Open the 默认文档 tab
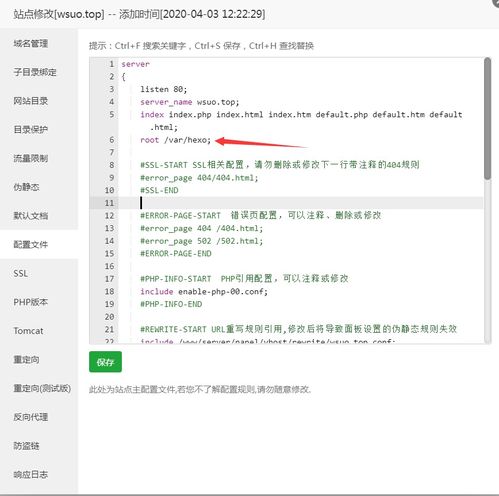The width and height of the screenshot is (499, 496). pos(31,216)
